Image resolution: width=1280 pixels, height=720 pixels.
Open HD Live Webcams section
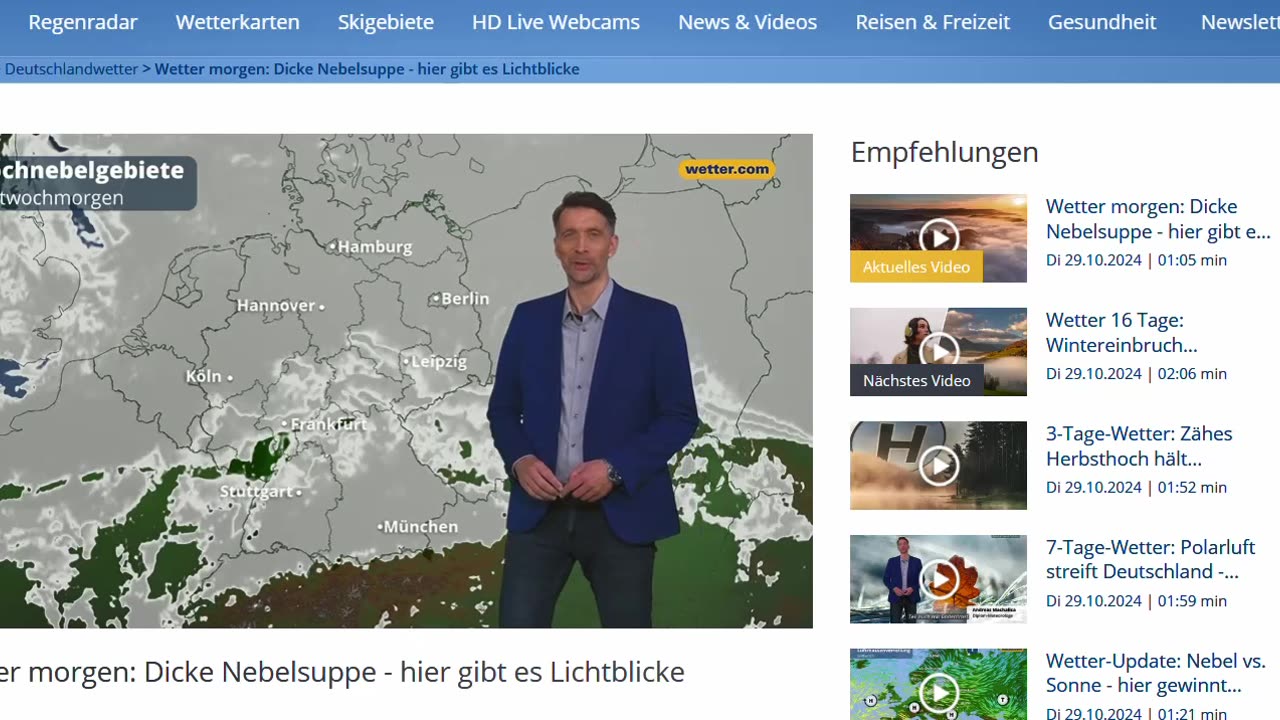tap(556, 22)
